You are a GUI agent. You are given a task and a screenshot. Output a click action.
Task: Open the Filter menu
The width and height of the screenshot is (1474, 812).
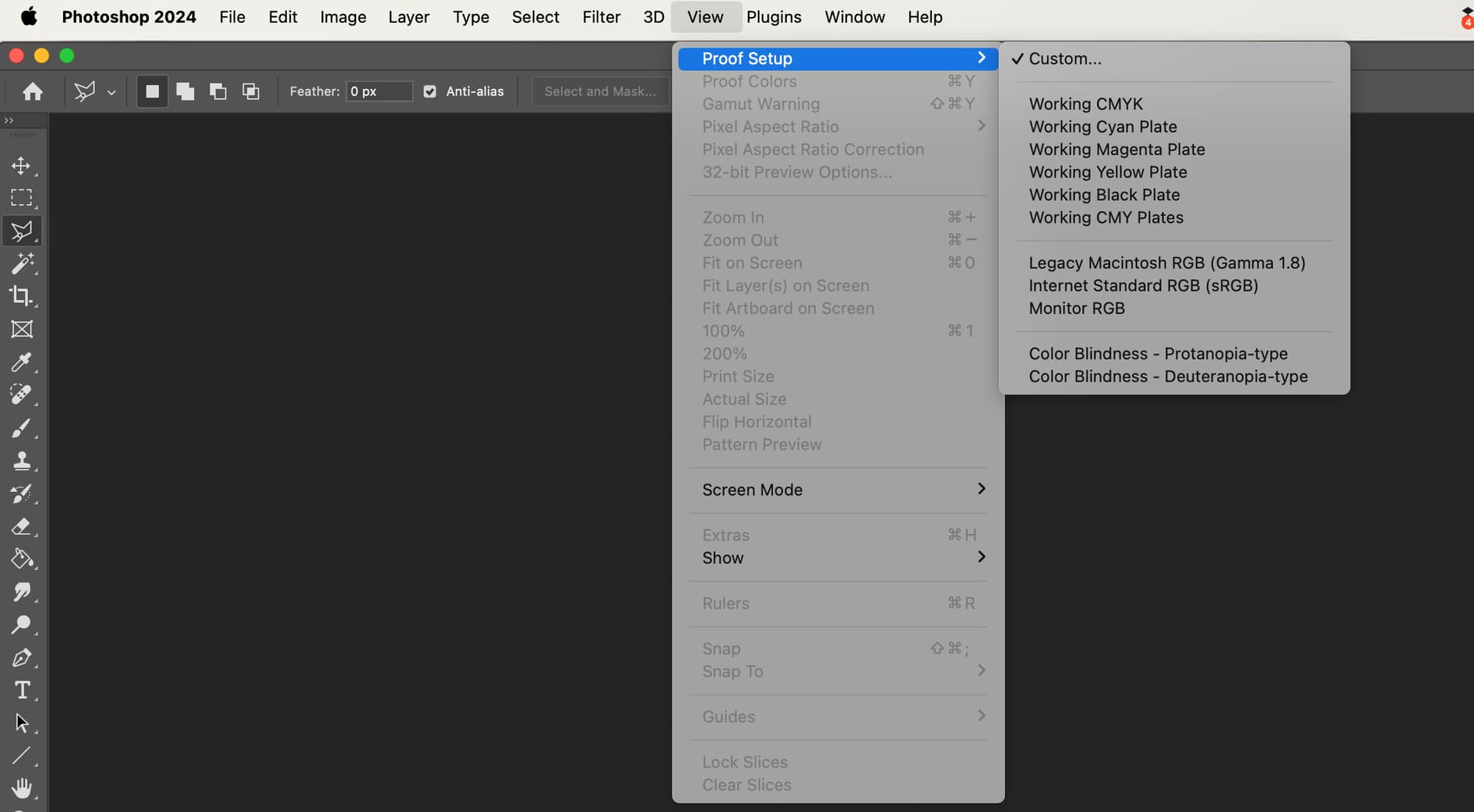pyautogui.click(x=601, y=17)
